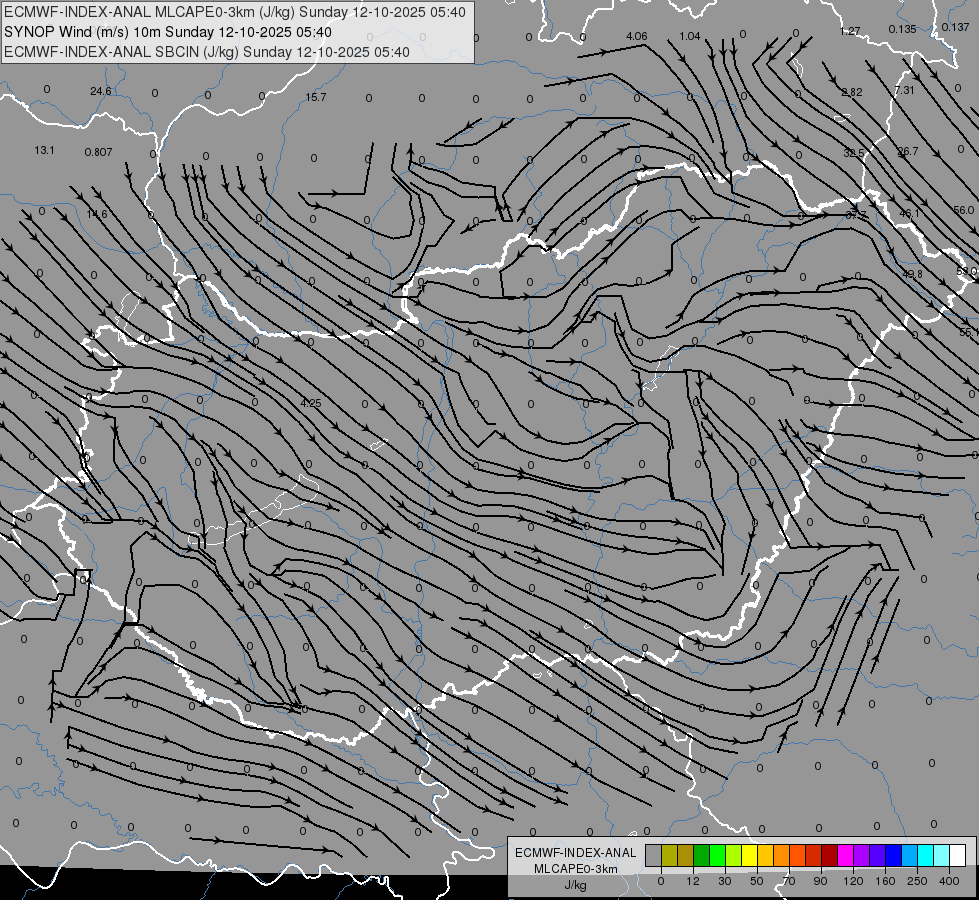Viewport: 979px width, 900px height.
Task: Choose the pure blue legend swatch
Action: click(x=893, y=855)
